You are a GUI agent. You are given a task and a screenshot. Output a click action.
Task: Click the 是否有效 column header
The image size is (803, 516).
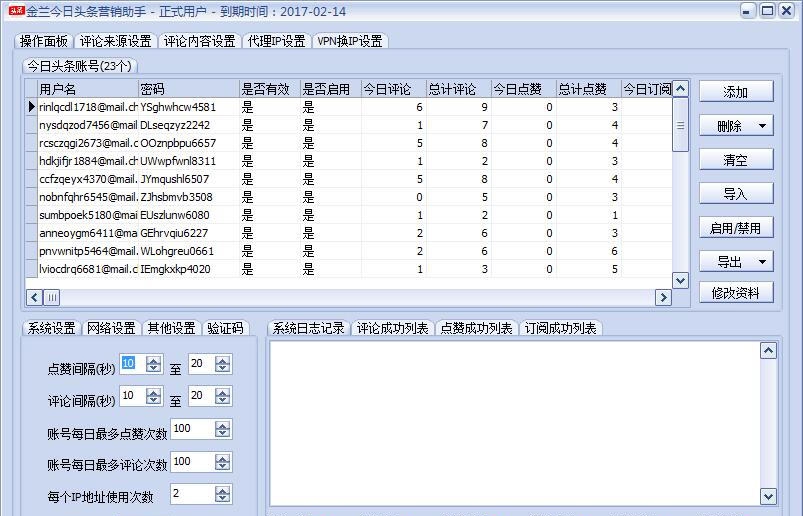(270, 89)
